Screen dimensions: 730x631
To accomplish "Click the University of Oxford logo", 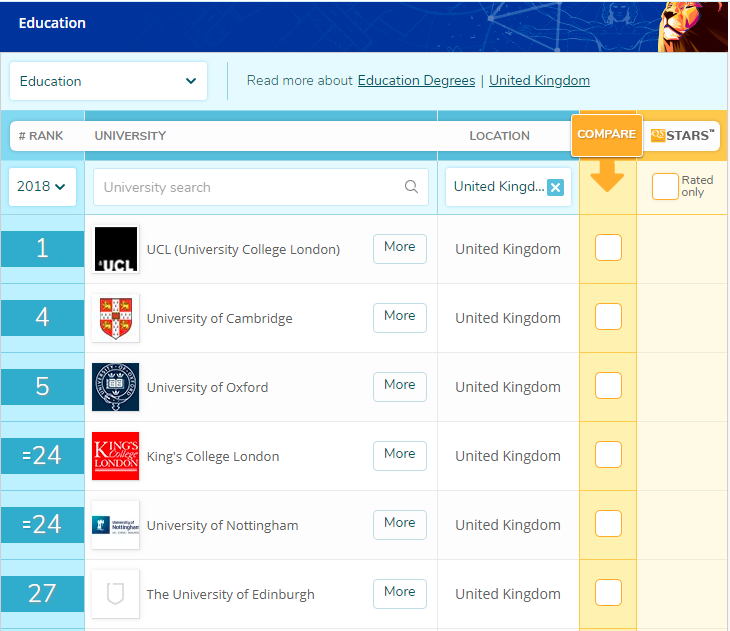I will (115, 387).
